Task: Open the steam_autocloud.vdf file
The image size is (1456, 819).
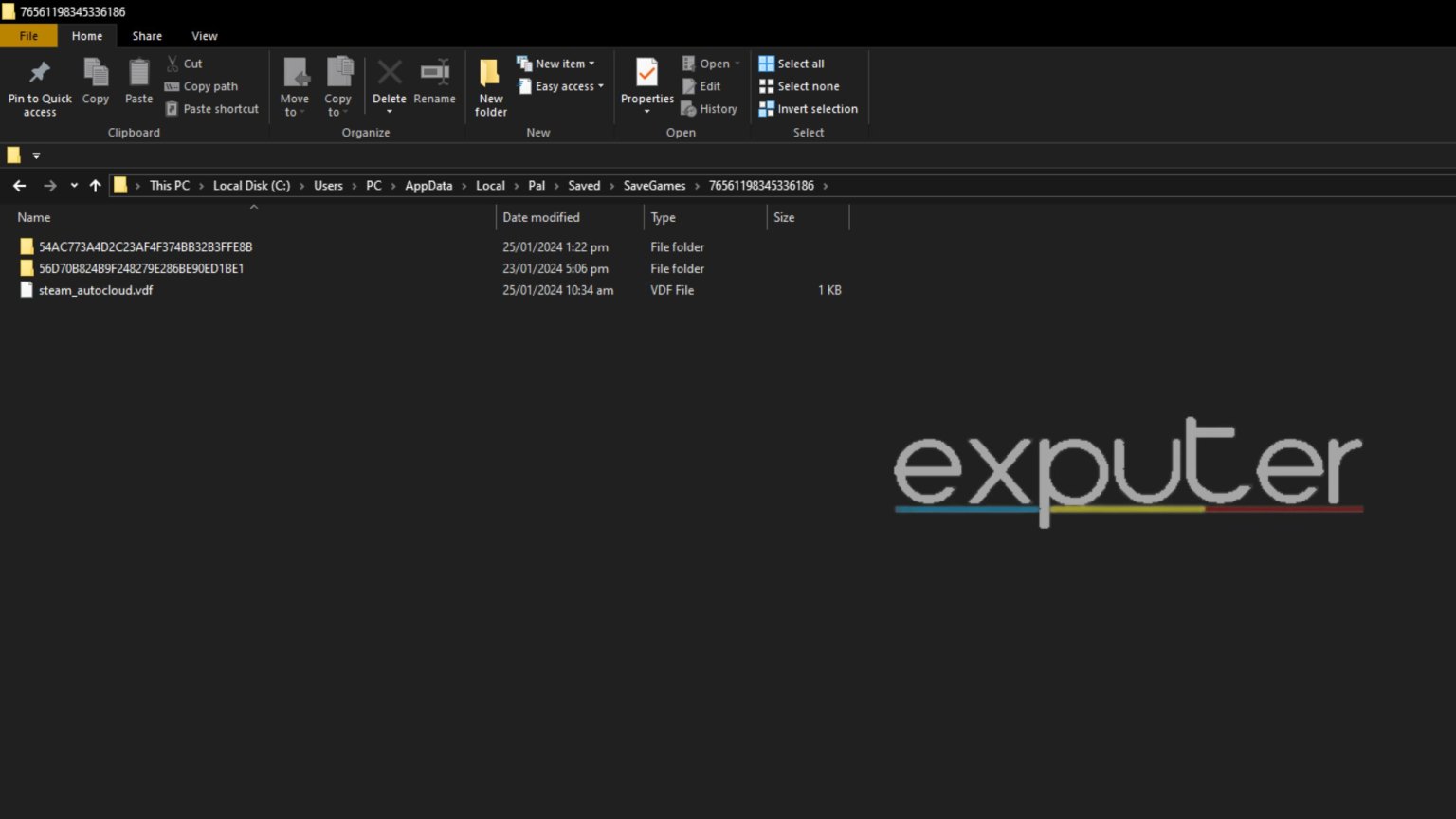Action: (x=95, y=290)
